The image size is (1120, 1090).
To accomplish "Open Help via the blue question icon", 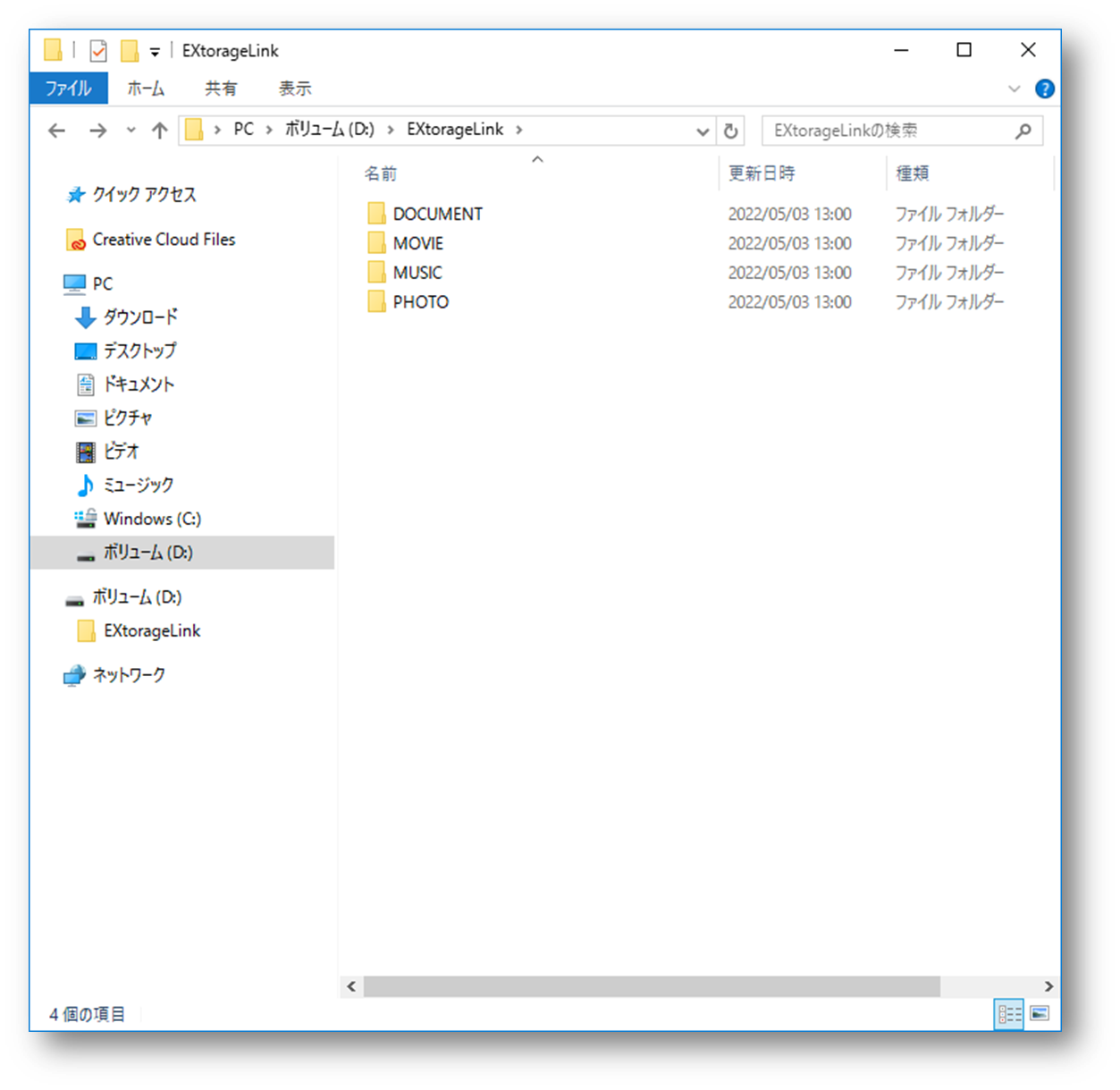I will pyautogui.click(x=1044, y=89).
